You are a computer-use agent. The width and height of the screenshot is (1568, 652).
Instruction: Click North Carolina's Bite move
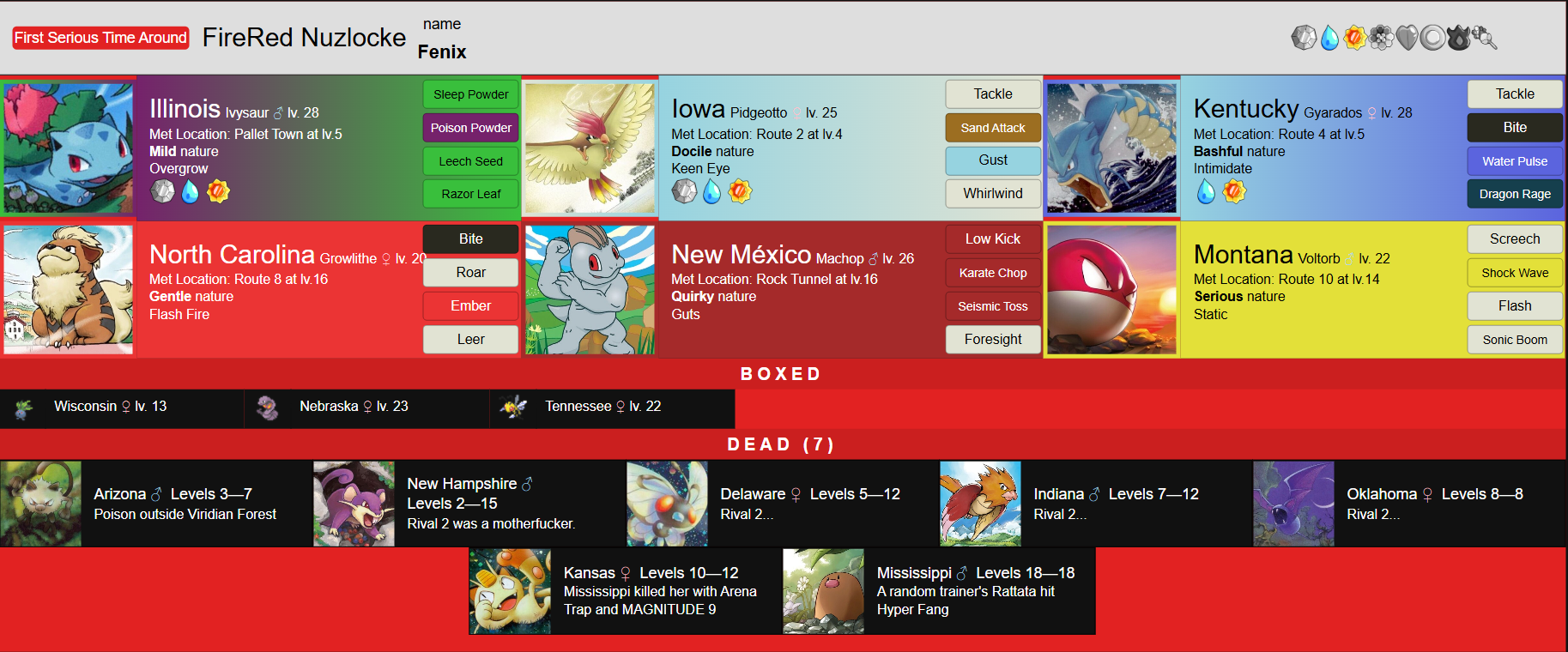coord(471,239)
